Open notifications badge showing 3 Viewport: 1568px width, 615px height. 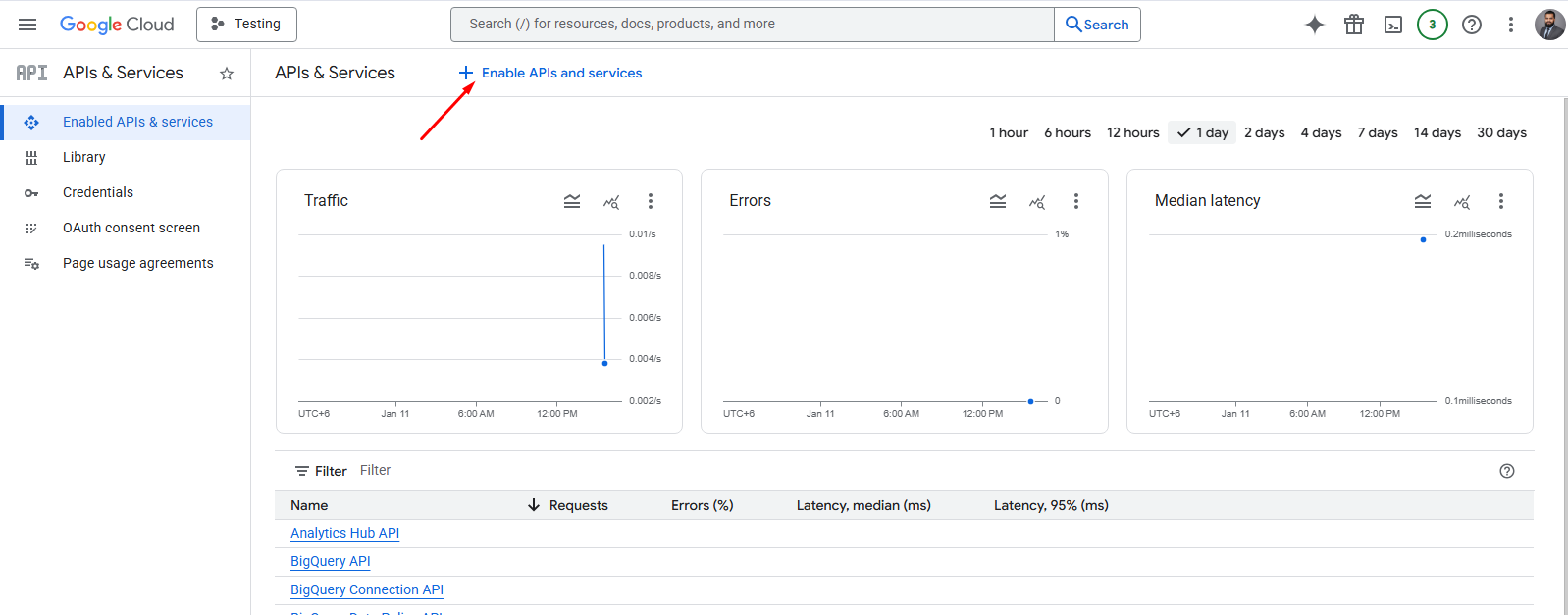click(1433, 25)
